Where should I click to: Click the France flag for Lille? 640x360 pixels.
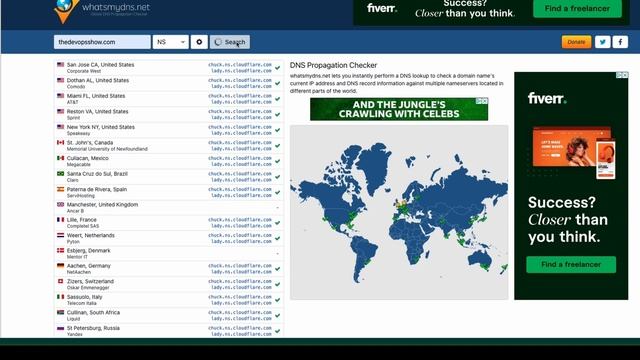coord(60,220)
